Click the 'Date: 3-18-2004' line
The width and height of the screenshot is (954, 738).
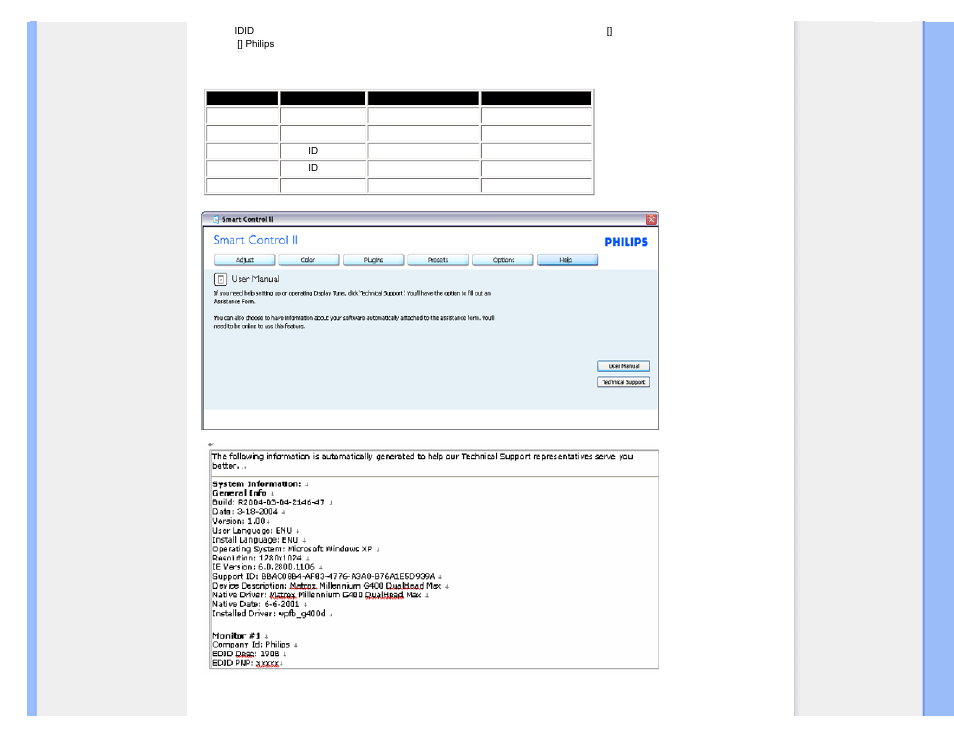tap(245, 512)
